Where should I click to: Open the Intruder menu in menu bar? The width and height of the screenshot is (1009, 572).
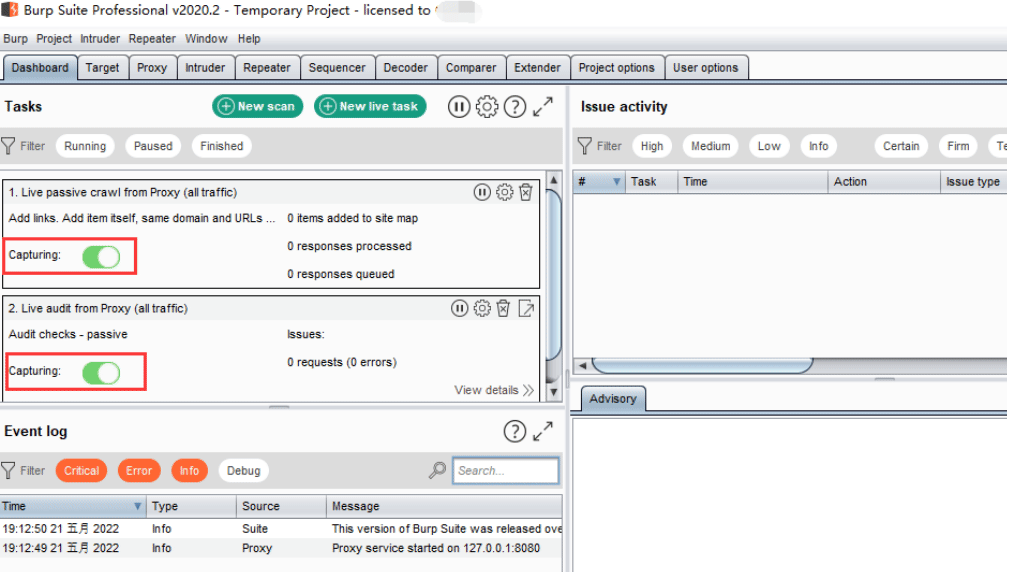coord(100,39)
